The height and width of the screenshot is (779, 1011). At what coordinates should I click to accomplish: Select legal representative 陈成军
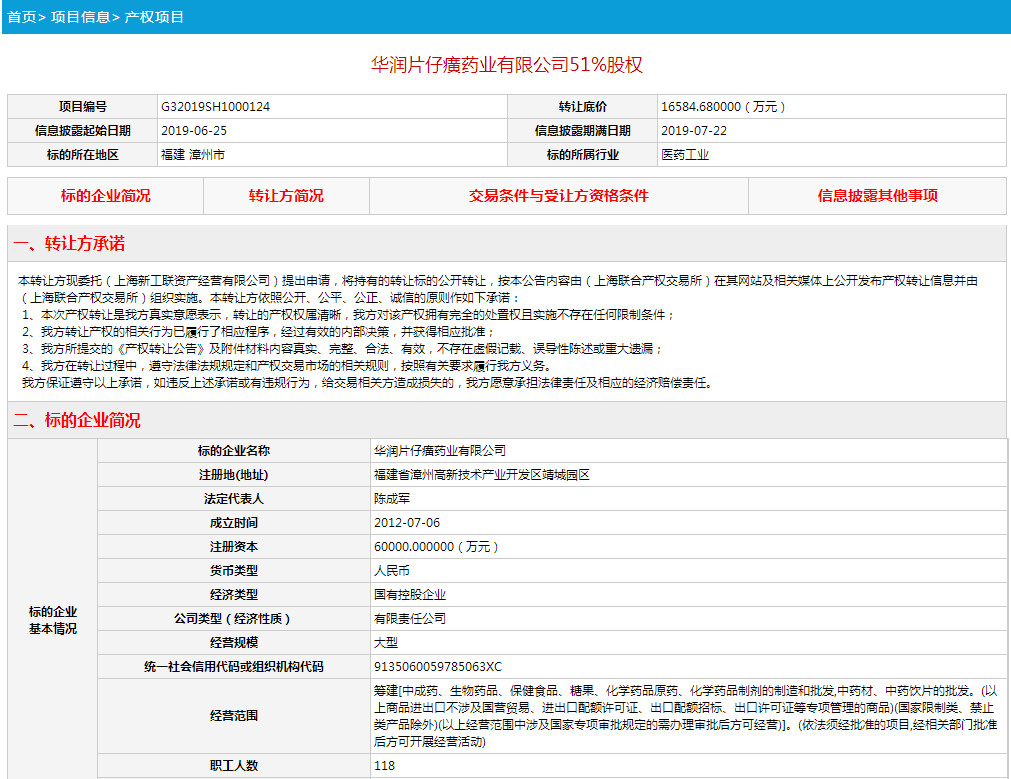tap(392, 498)
